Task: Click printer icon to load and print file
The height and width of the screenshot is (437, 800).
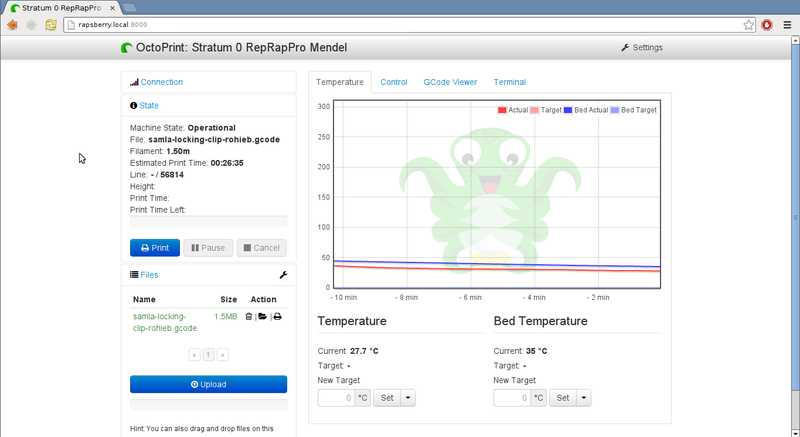Action: 277,316
